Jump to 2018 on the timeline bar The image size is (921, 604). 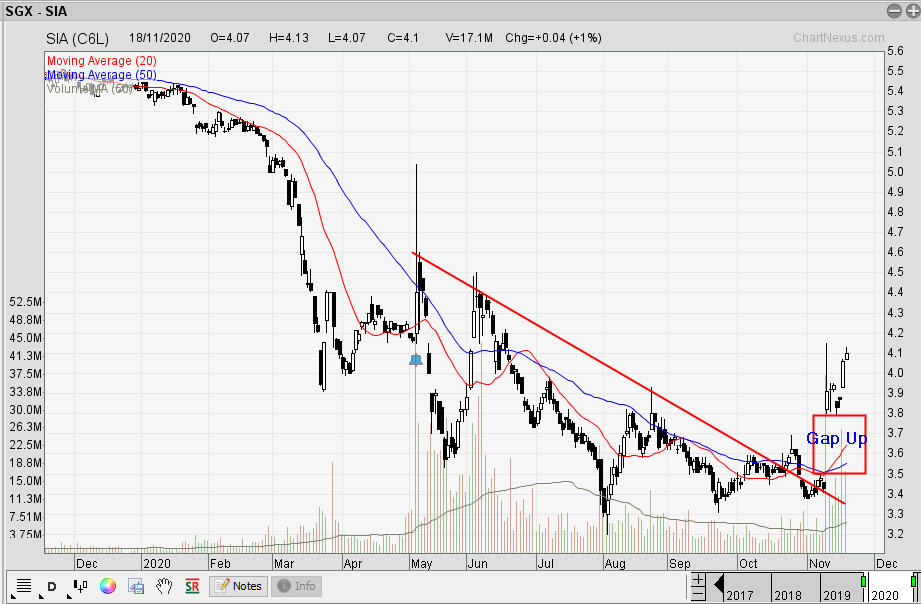[x=788, y=595]
